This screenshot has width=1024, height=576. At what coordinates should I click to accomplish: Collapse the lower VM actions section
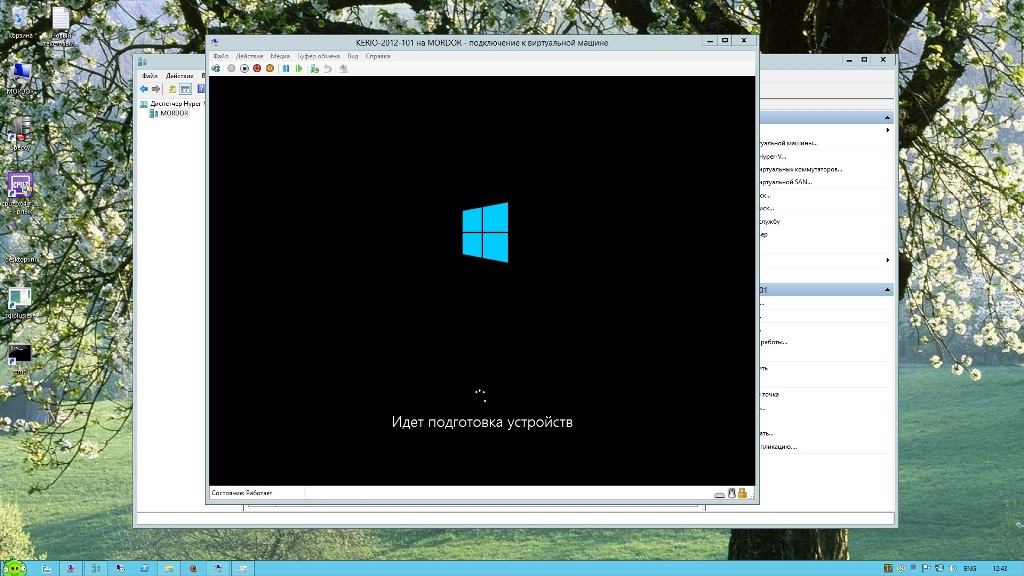[x=887, y=290]
